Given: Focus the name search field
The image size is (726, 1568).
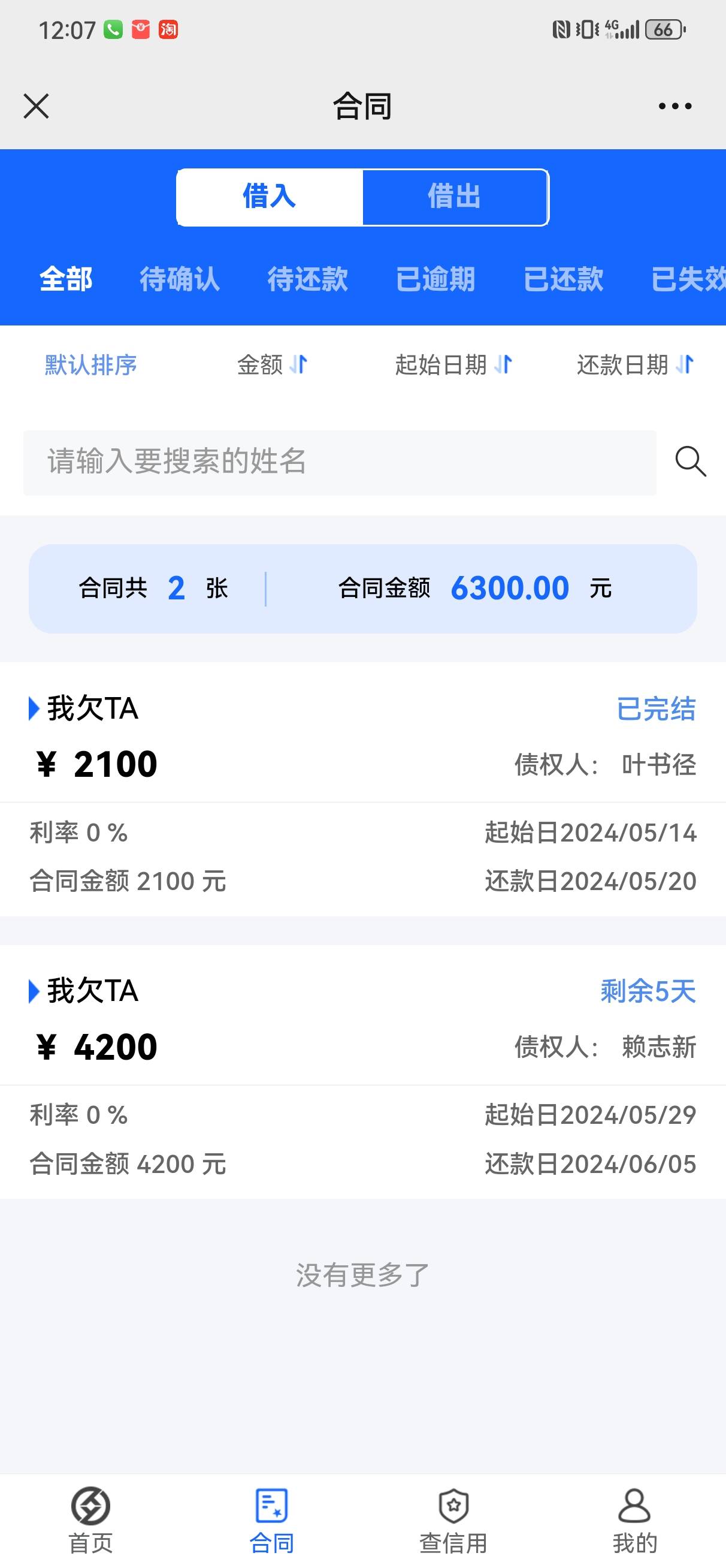Looking at the screenshot, I should 340,463.
